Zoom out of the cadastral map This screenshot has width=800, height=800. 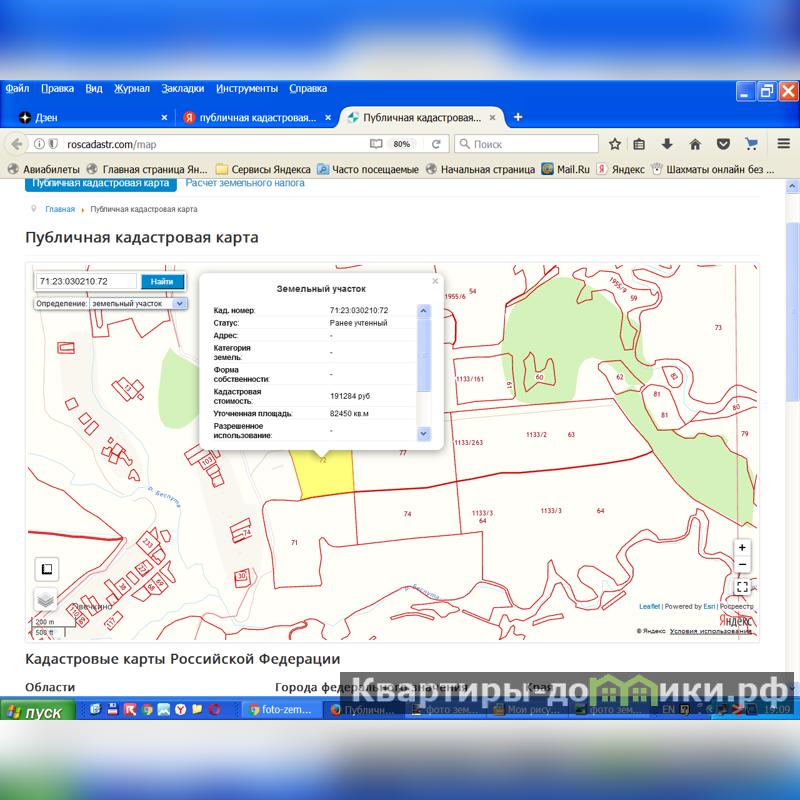[742, 565]
